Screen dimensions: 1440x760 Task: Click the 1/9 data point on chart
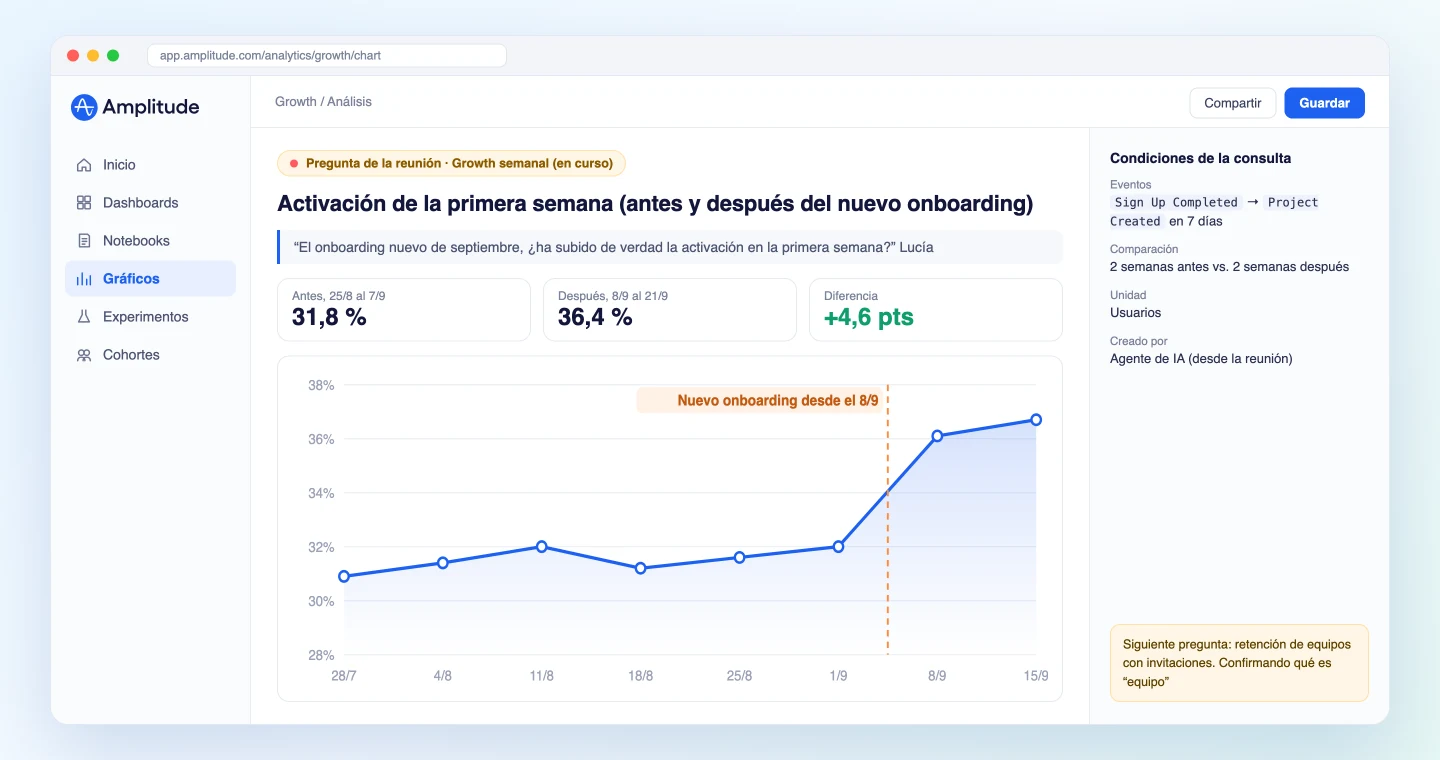click(838, 547)
